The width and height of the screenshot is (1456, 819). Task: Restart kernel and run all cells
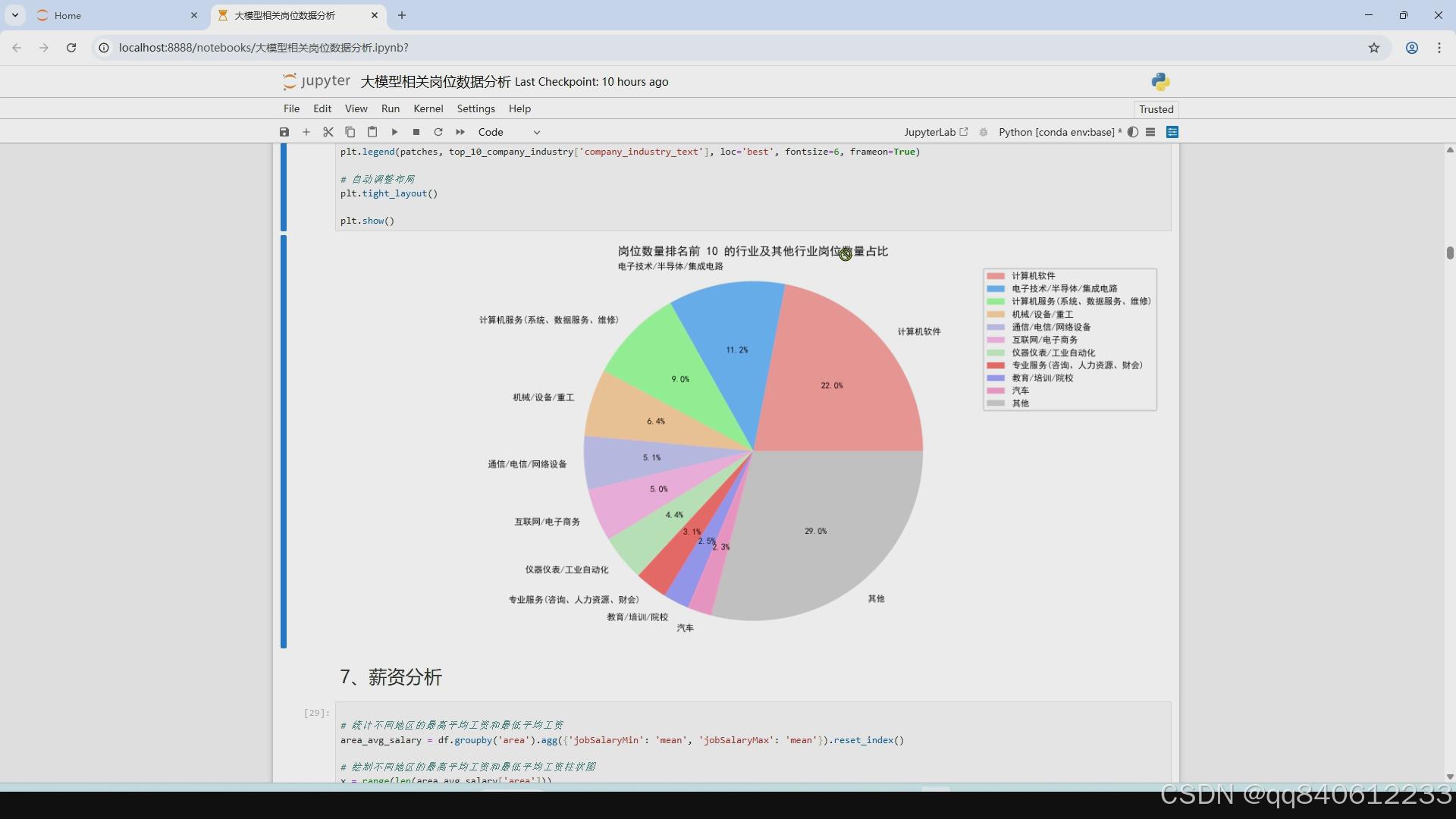[x=460, y=132]
